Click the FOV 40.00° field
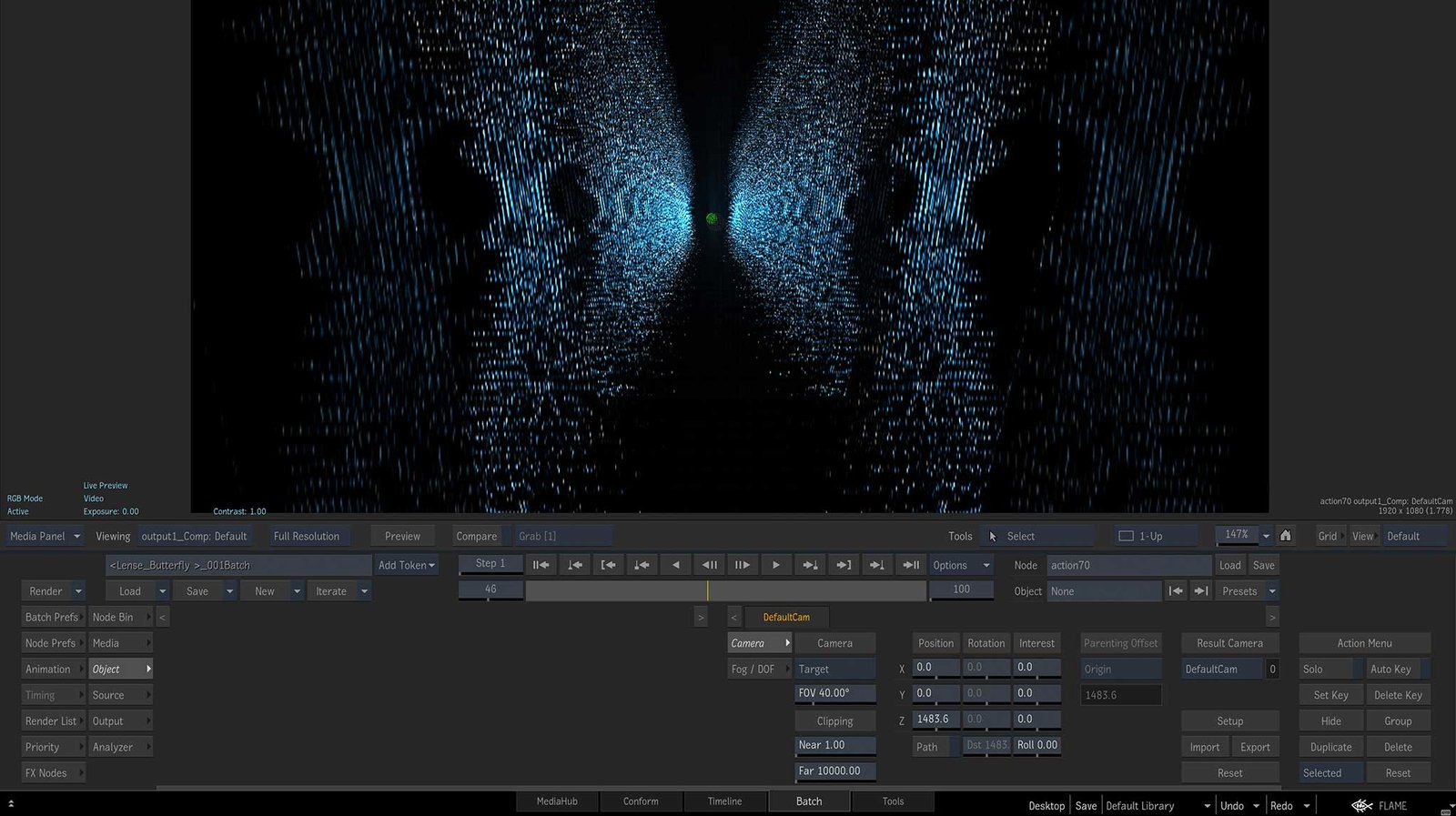This screenshot has width=1456, height=816. click(x=834, y=693)
